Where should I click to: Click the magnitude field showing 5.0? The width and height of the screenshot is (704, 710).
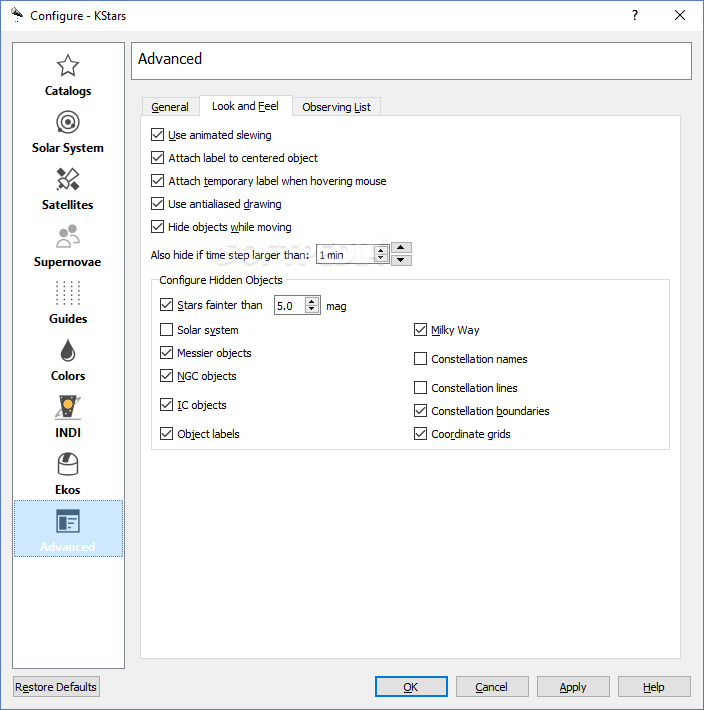coord(290,306)
